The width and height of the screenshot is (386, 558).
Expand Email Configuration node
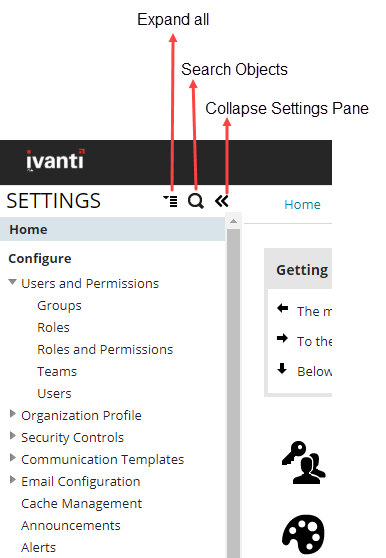[13, 480]
